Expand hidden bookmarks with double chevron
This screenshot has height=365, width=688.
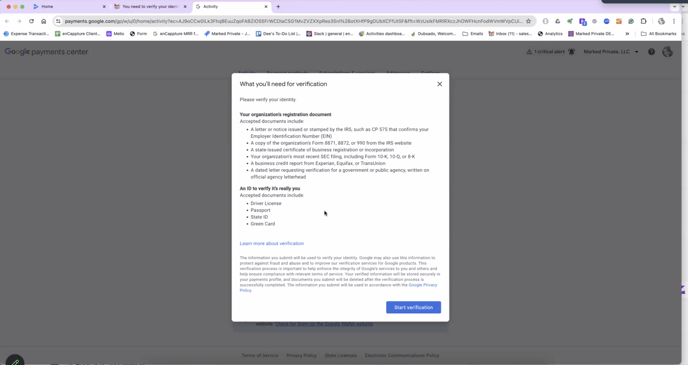[x=627, y=34]
